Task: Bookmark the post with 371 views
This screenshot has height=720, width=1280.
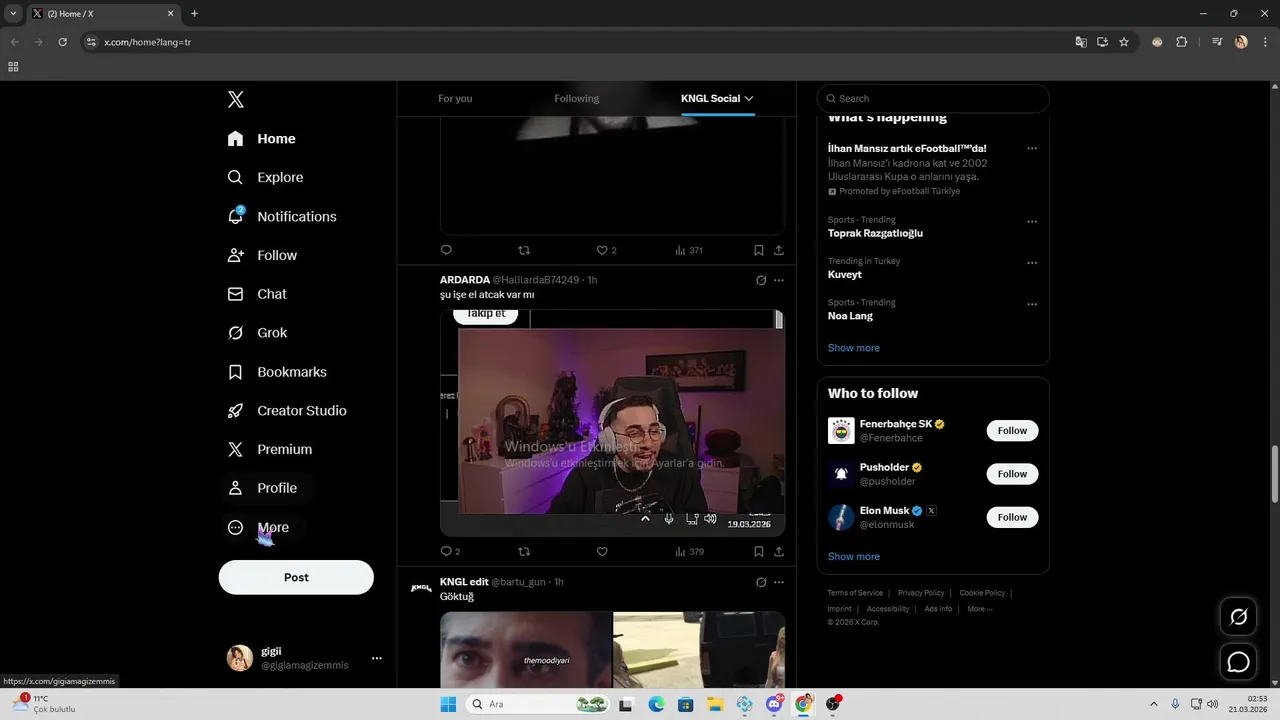Action: pyautogui.click(x=758, y=250)
